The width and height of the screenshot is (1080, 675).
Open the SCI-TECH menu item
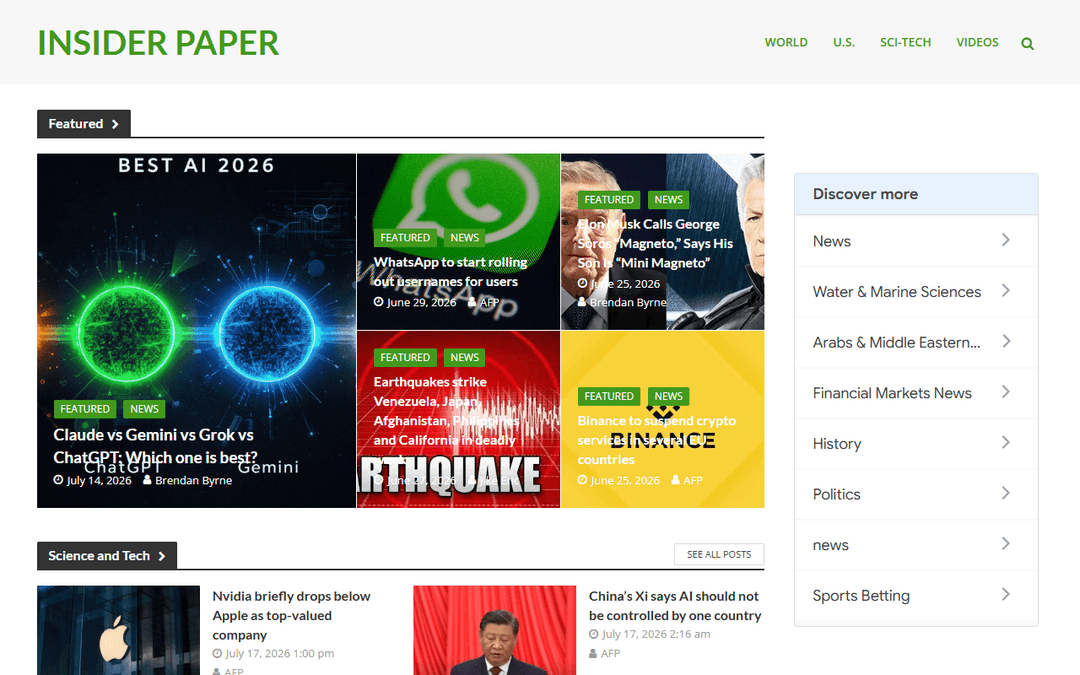click(905, 42)
